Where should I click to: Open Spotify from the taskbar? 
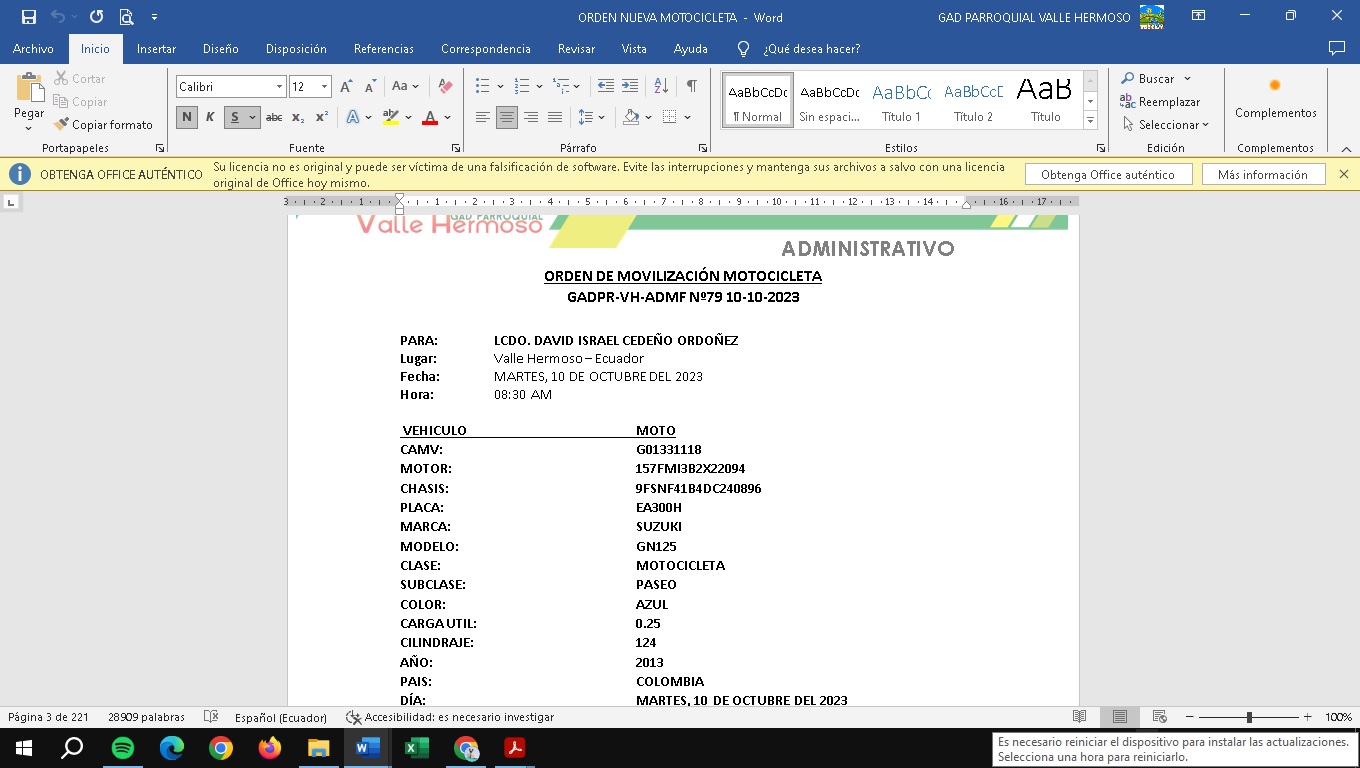123,748
